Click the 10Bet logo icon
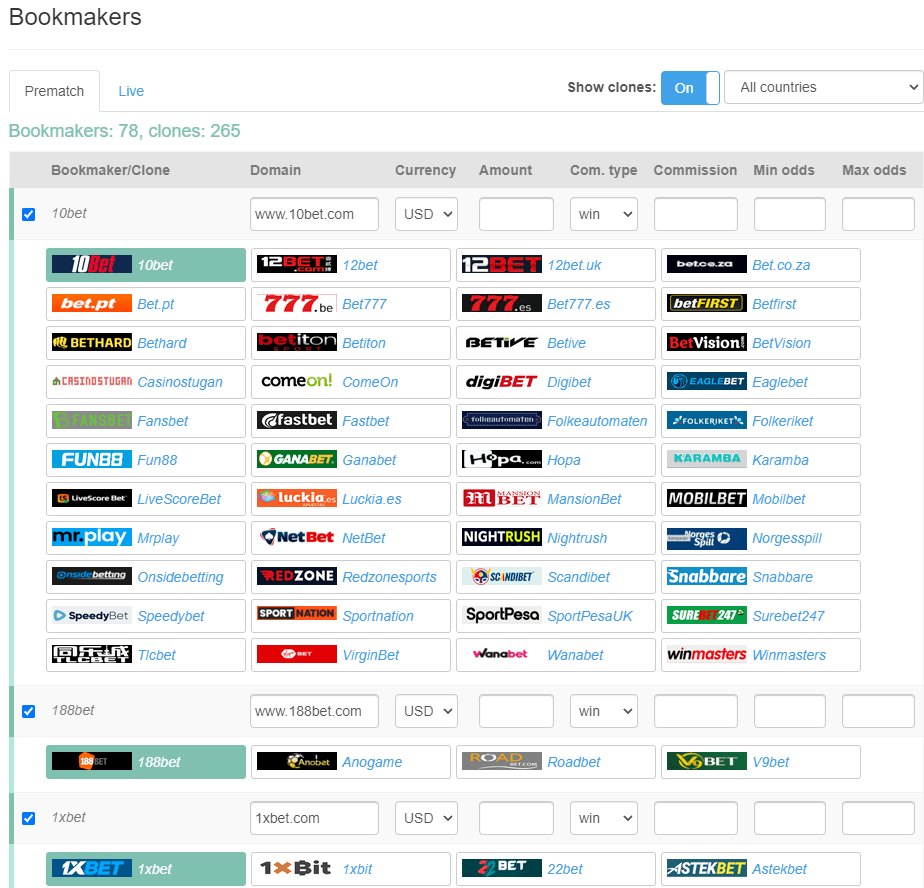 tap(91, 265)
